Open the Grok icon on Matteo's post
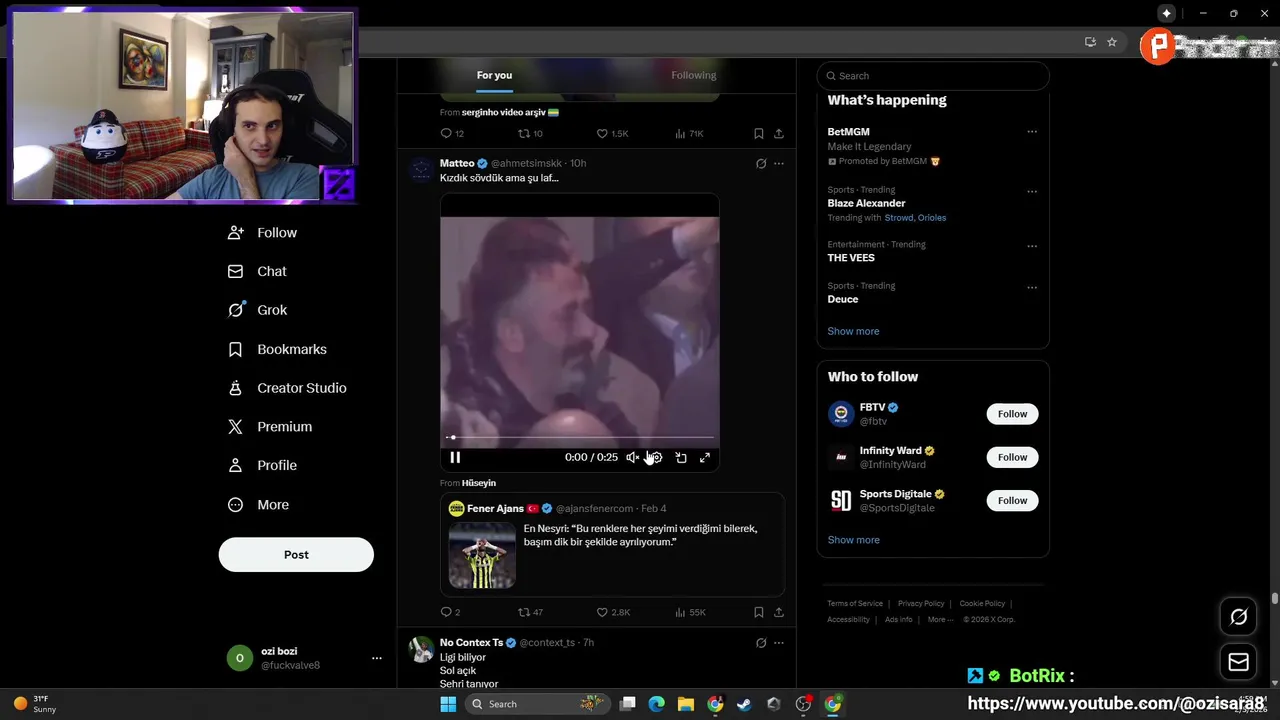Image resolution: width=1280 pixels, height=720 pixels. 761,164
